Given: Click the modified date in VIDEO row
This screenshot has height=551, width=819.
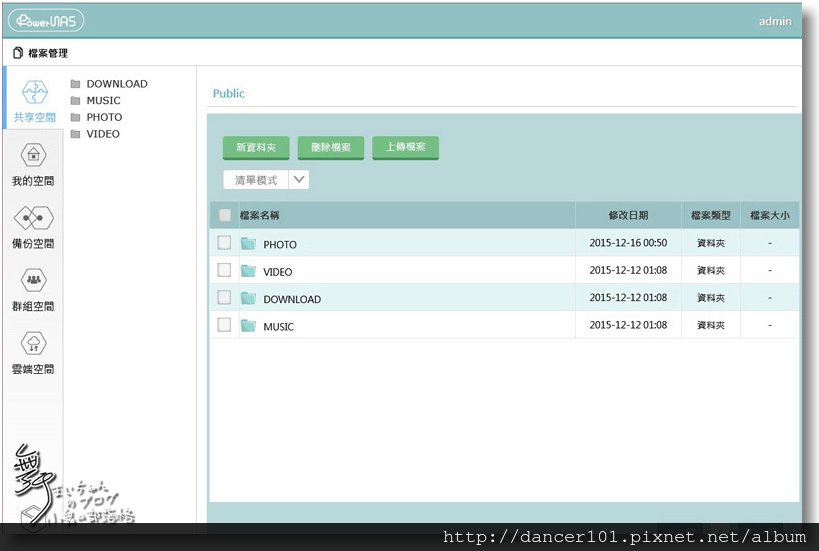Looking at the screenshot, I should [628, 270].
